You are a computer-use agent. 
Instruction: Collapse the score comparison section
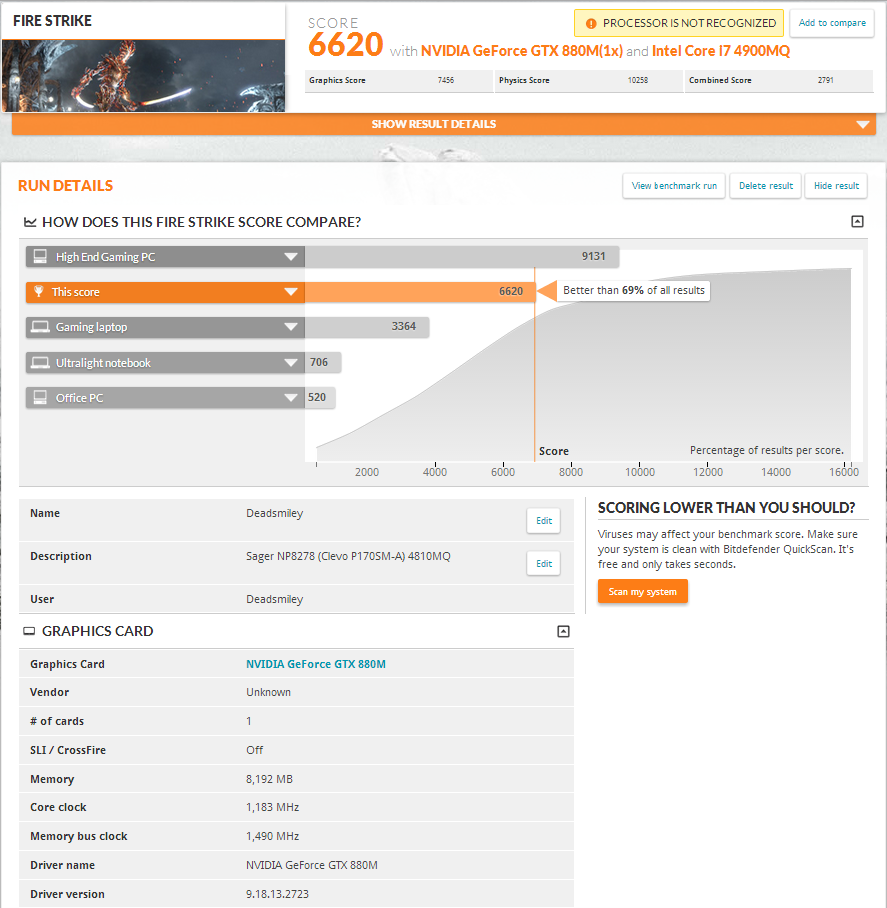[x=857, y=221]
